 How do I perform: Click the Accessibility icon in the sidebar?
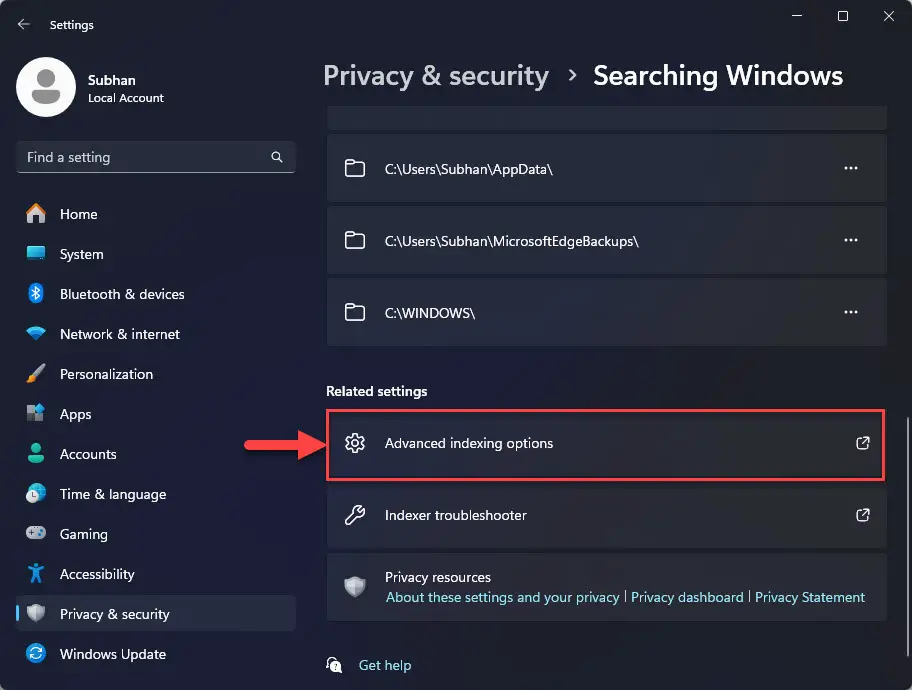click(x=37, y=574)
